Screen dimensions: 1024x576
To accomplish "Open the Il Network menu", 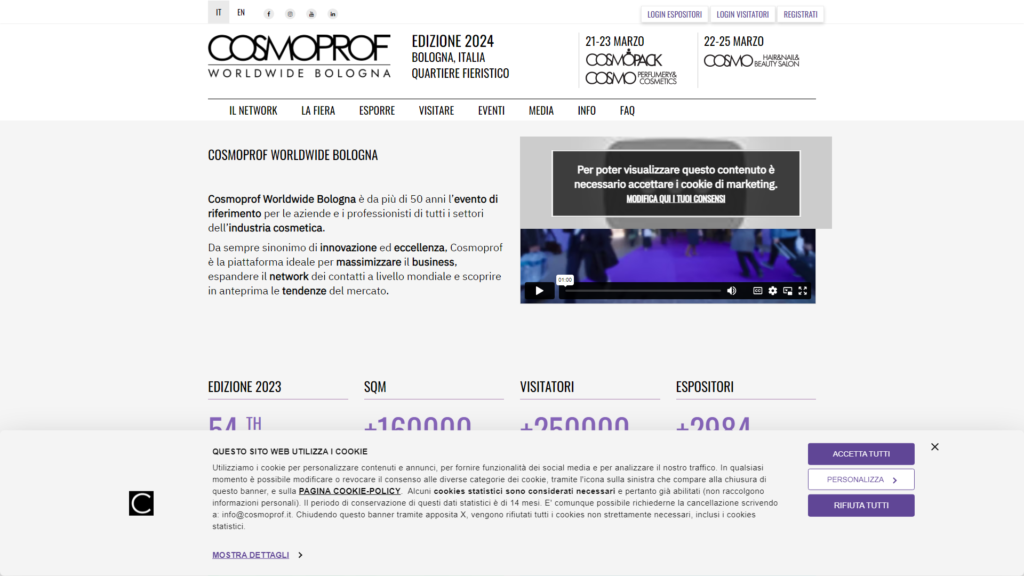I will pos(253,110).
